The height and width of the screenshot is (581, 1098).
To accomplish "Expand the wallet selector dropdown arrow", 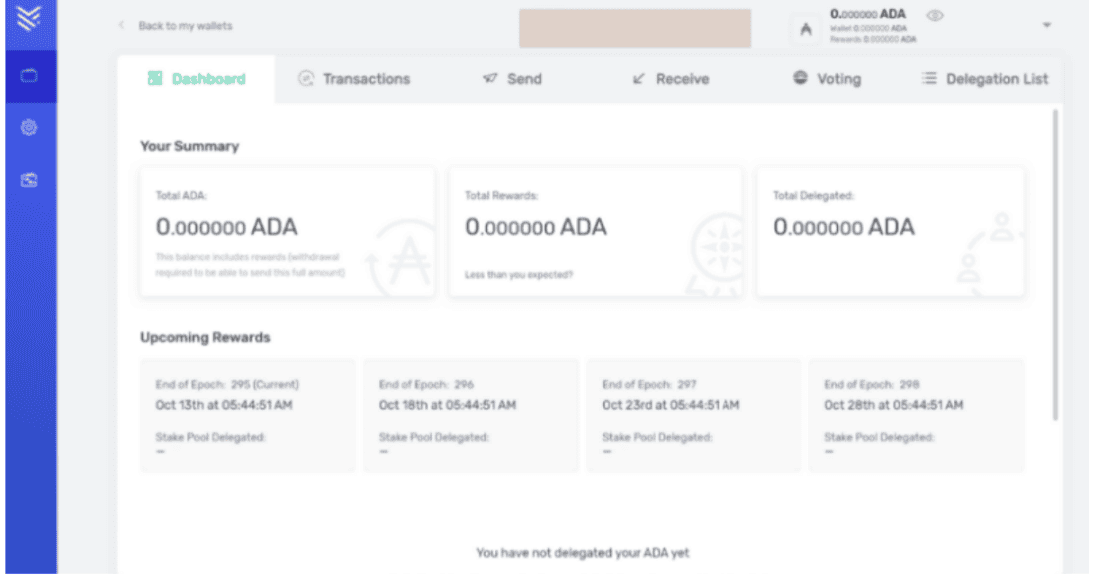I will click(1047, 25).
